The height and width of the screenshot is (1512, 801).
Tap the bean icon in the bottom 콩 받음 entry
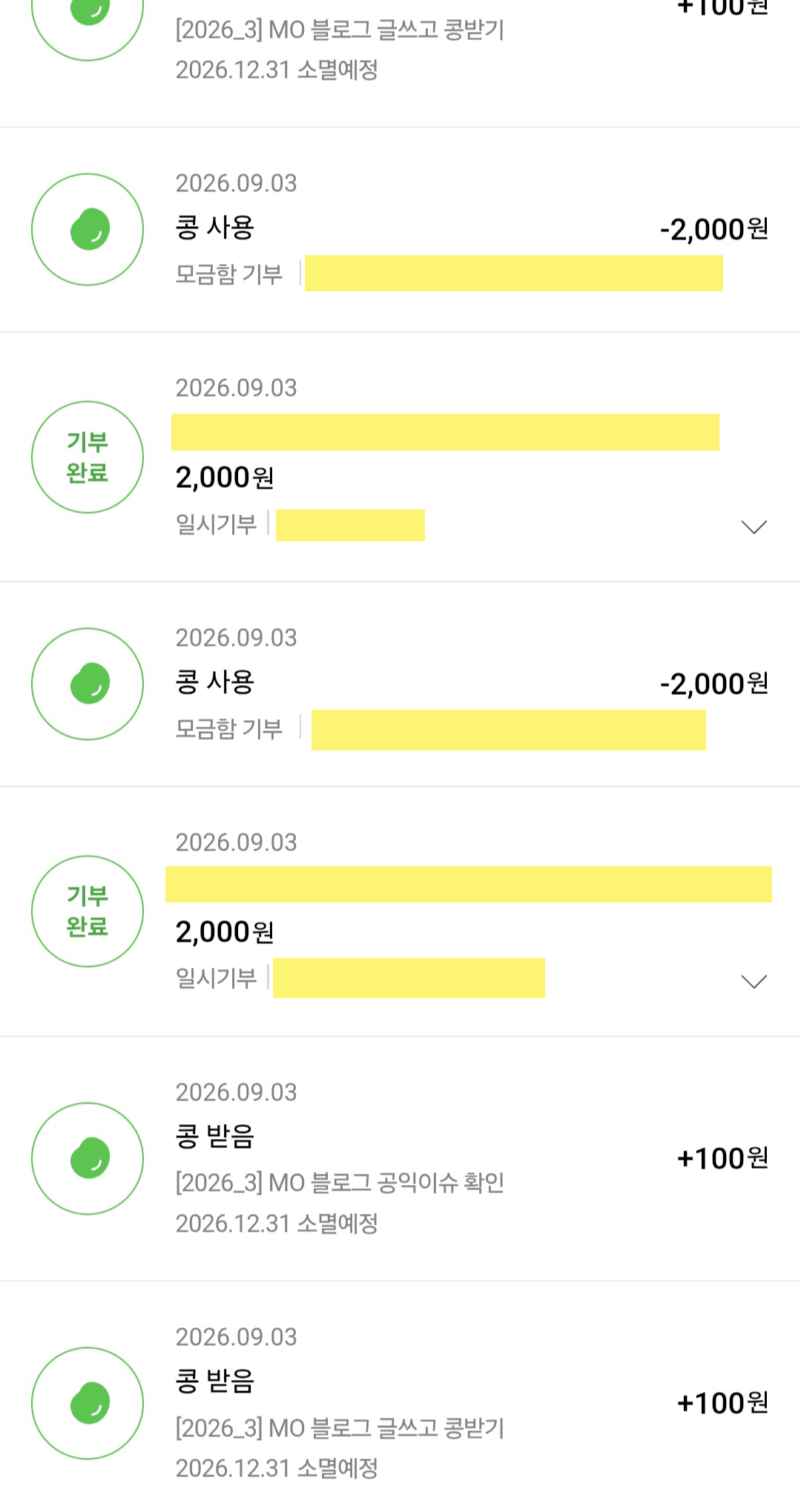pos(88,1403)
